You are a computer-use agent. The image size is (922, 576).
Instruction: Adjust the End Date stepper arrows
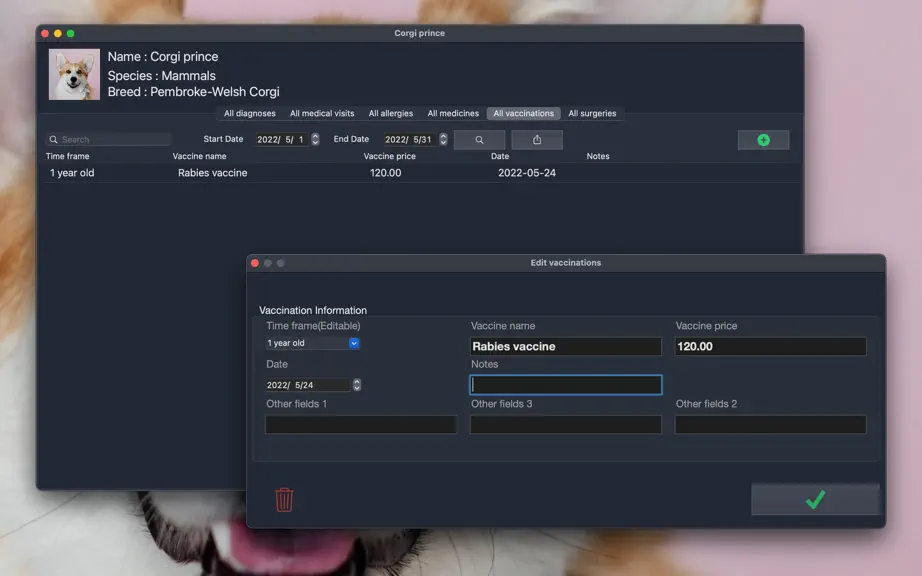click(x=443, y=139)
